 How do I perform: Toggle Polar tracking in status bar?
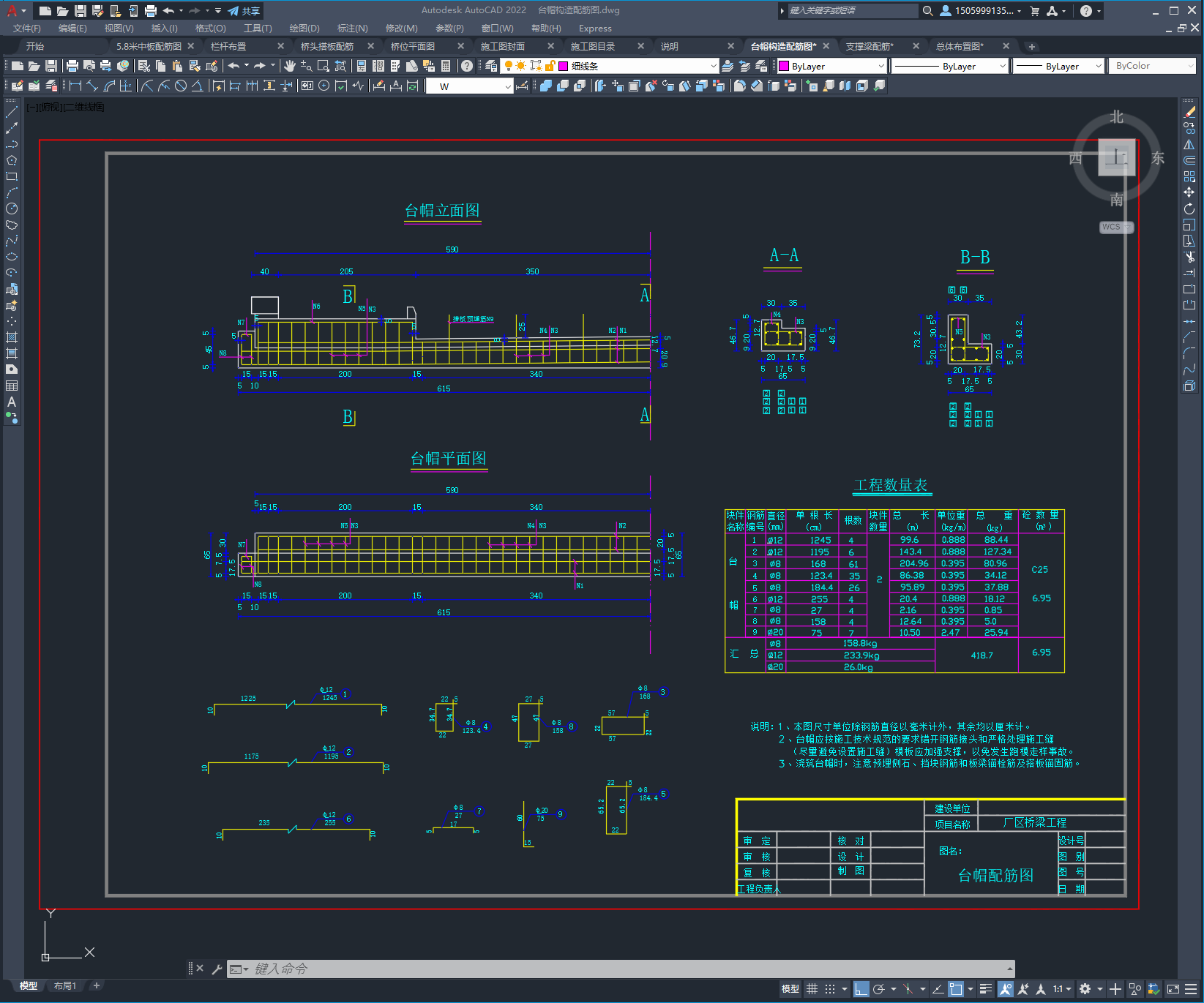tap(879, 989)
